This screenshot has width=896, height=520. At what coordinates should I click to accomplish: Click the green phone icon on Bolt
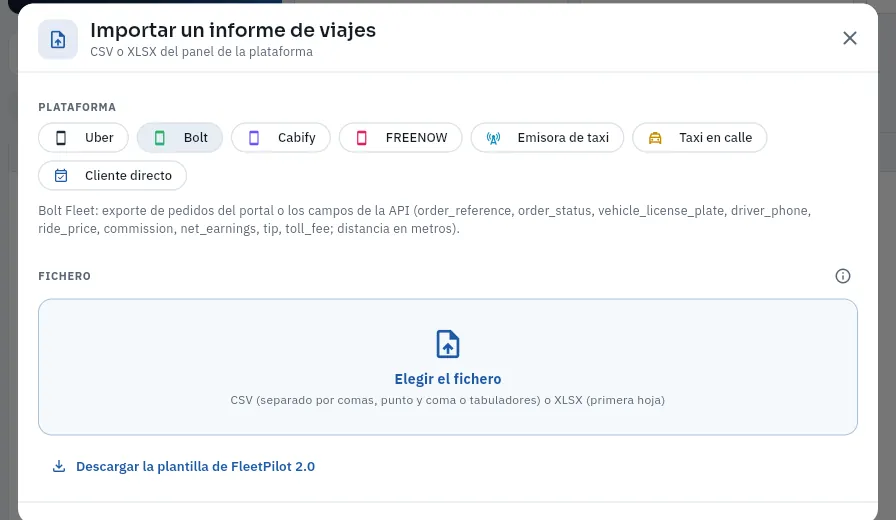point(160,138)
